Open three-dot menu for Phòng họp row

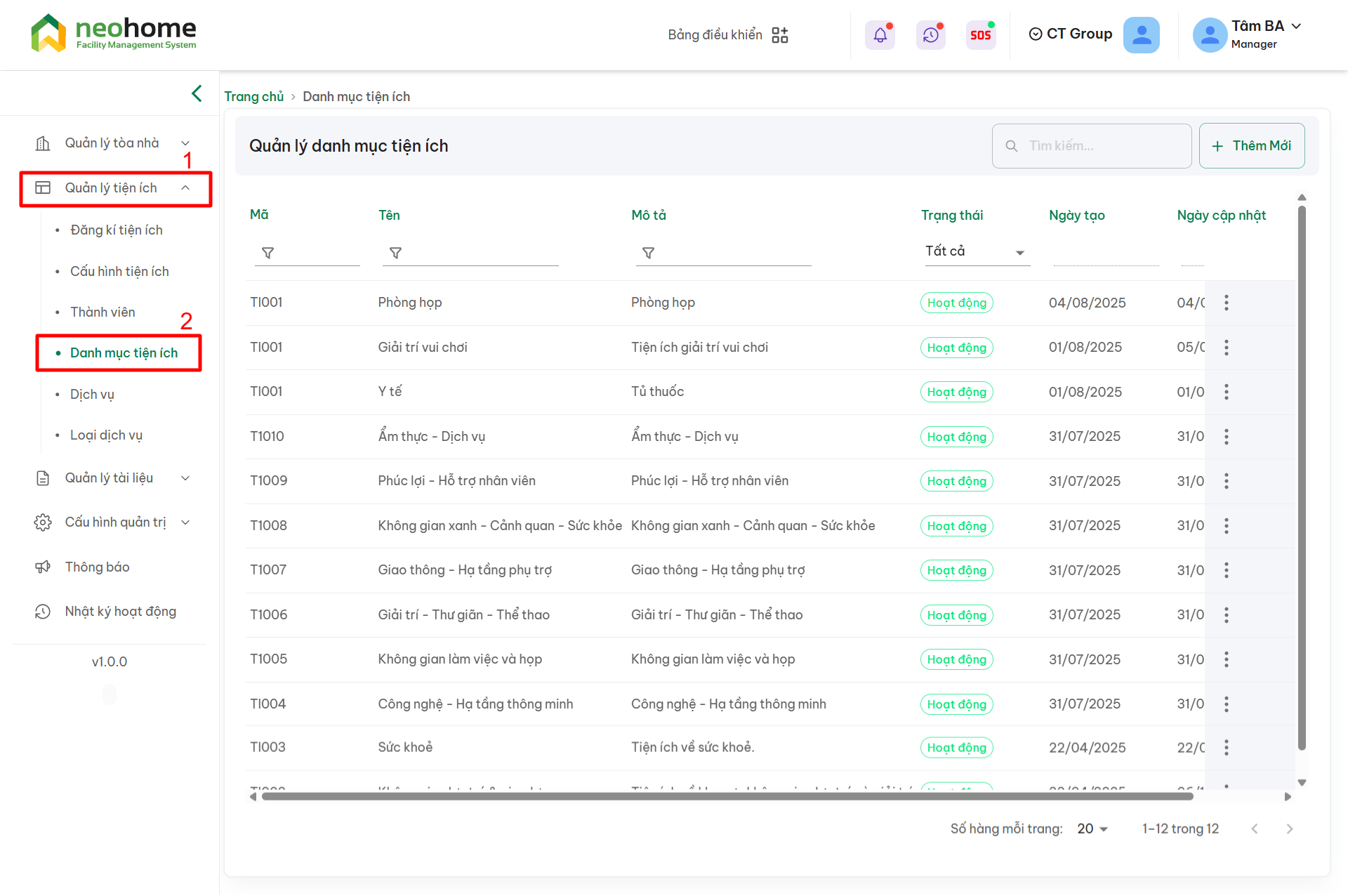pyautogui.click(x=1226, y=303)
